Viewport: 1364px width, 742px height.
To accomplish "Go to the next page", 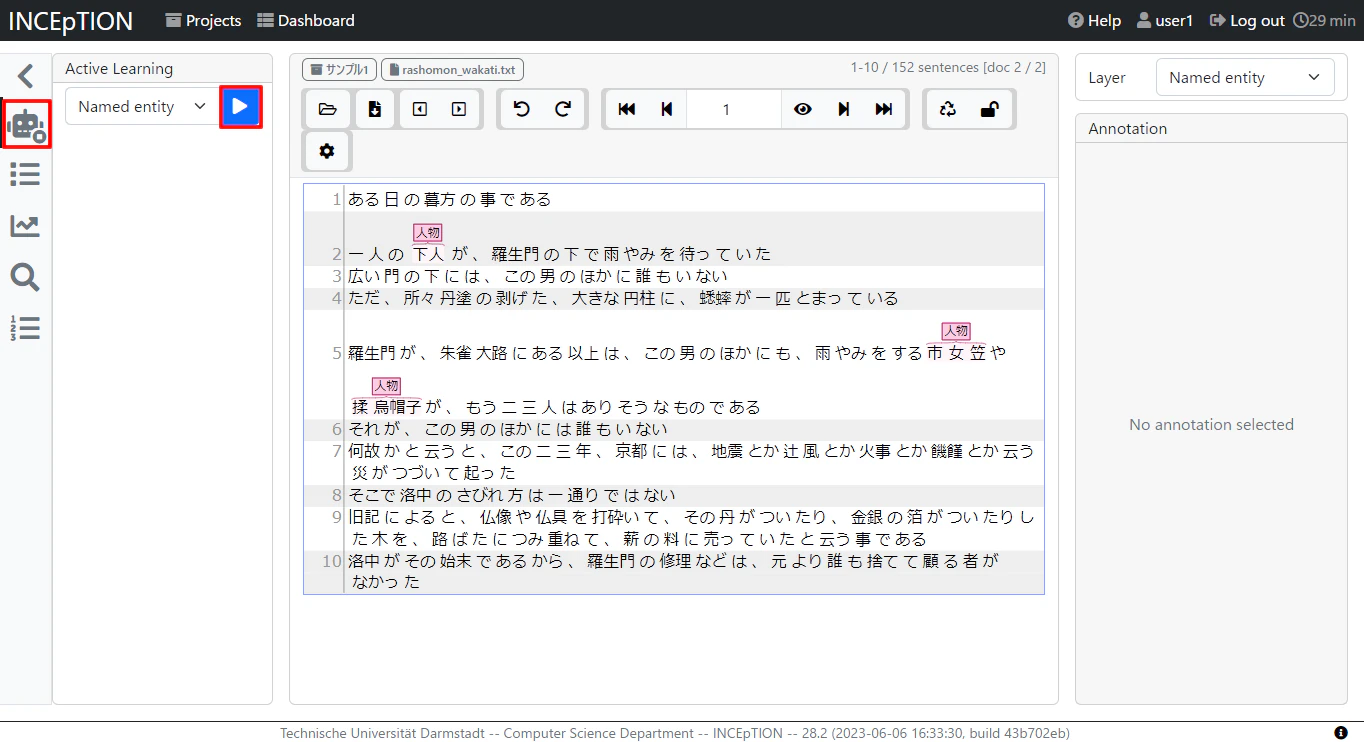I will pos(844,110).
